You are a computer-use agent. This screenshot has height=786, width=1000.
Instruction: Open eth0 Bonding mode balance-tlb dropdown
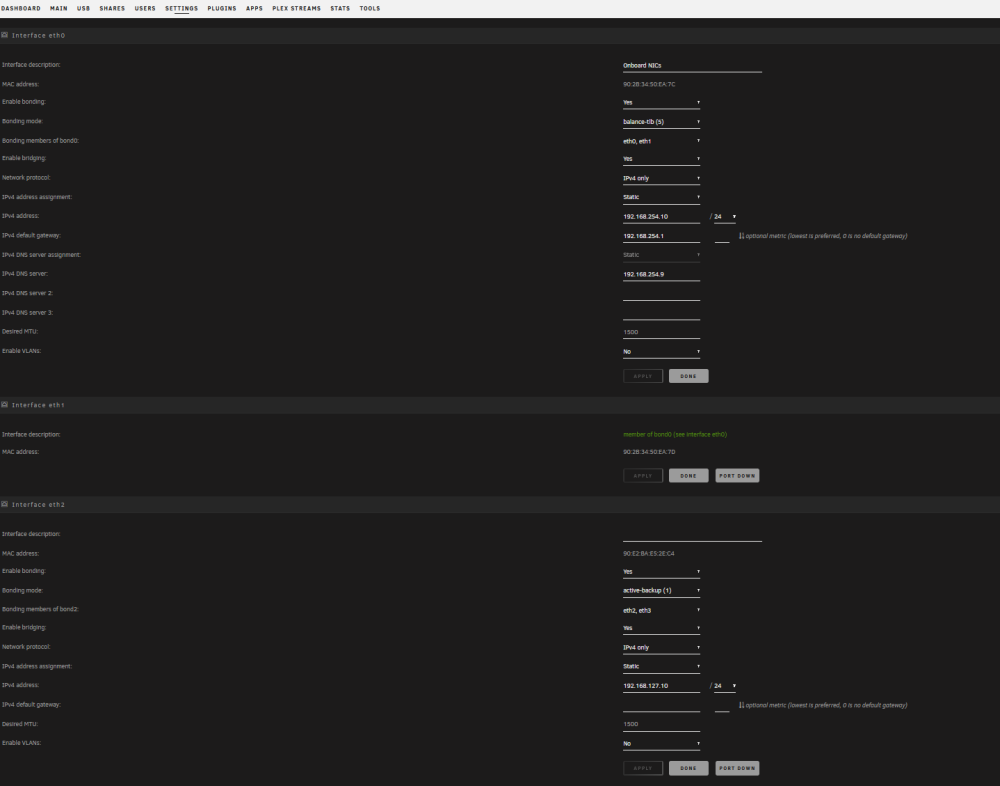(x=661, y=121)
